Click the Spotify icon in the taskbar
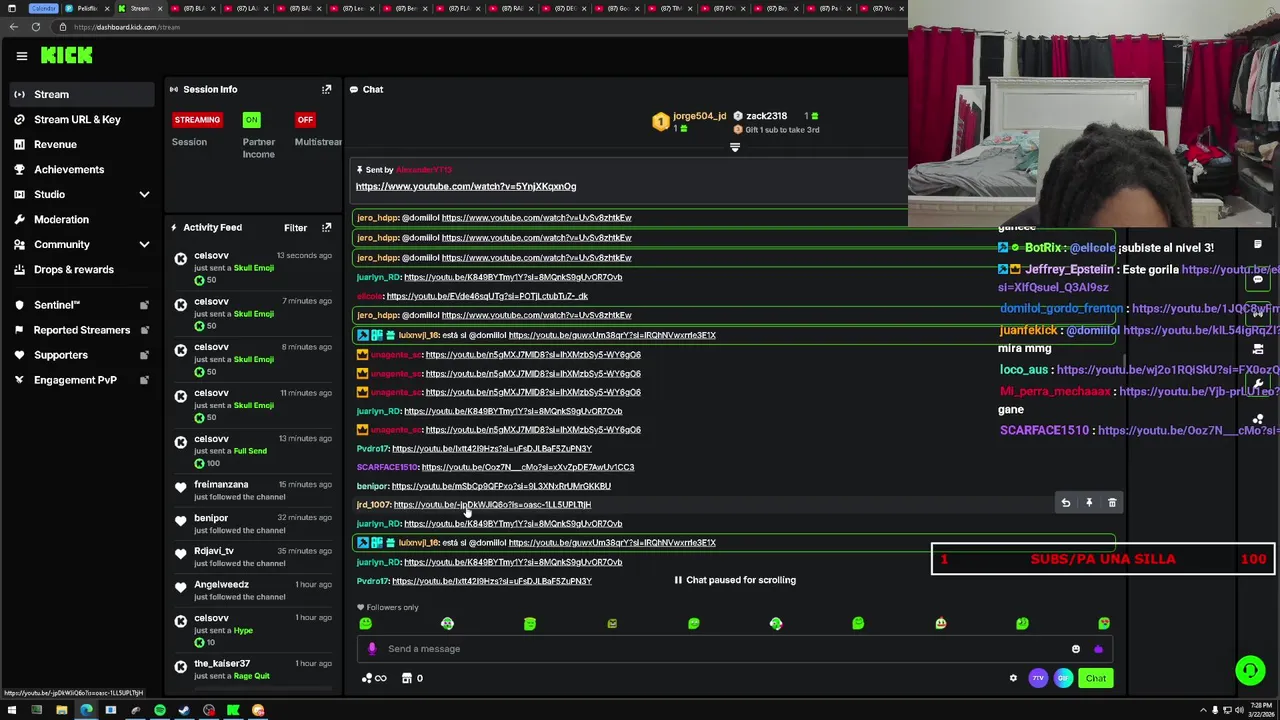 click(x=160, y=711)
